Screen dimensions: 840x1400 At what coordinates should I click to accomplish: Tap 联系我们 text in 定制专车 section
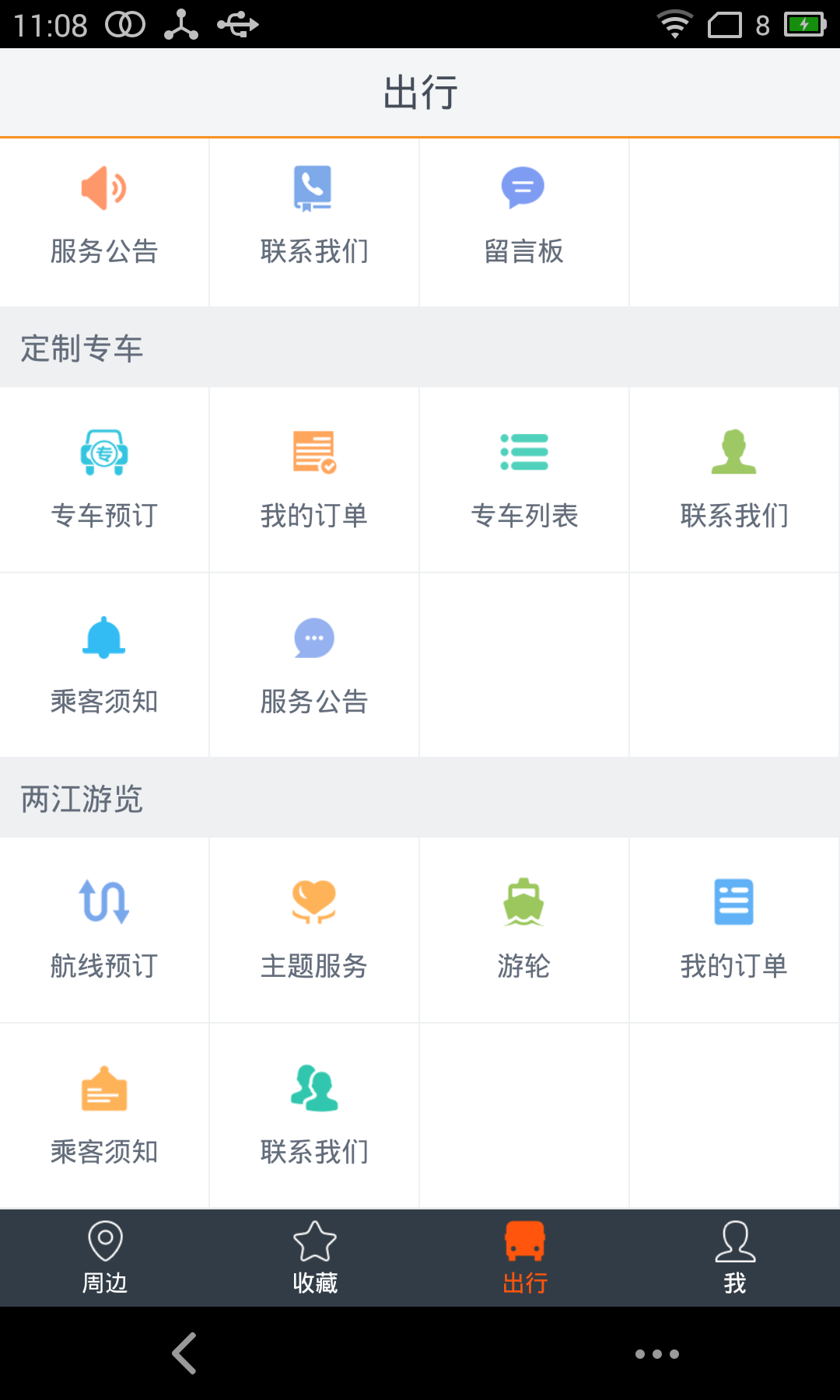point(734,515)
